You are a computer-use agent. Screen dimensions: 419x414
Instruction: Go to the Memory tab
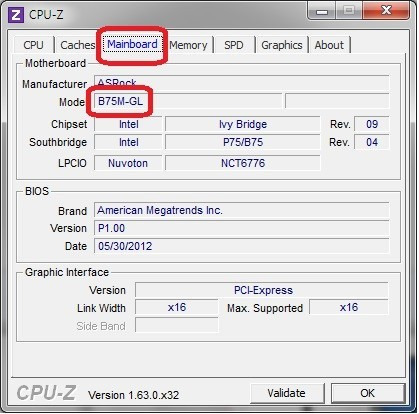click(x=188, y=45)
